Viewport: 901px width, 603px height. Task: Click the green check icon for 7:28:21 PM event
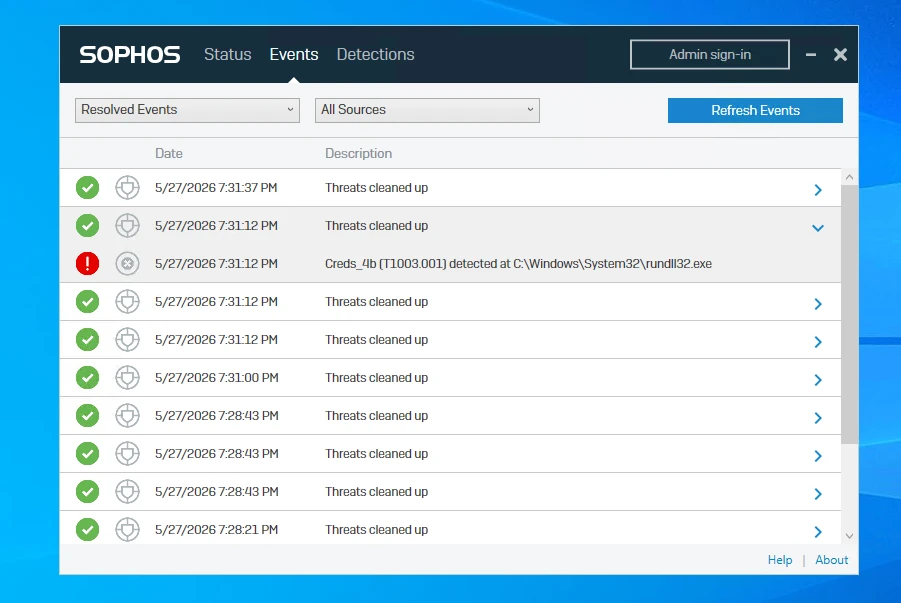pyautogui.click(x=87, y=529)
